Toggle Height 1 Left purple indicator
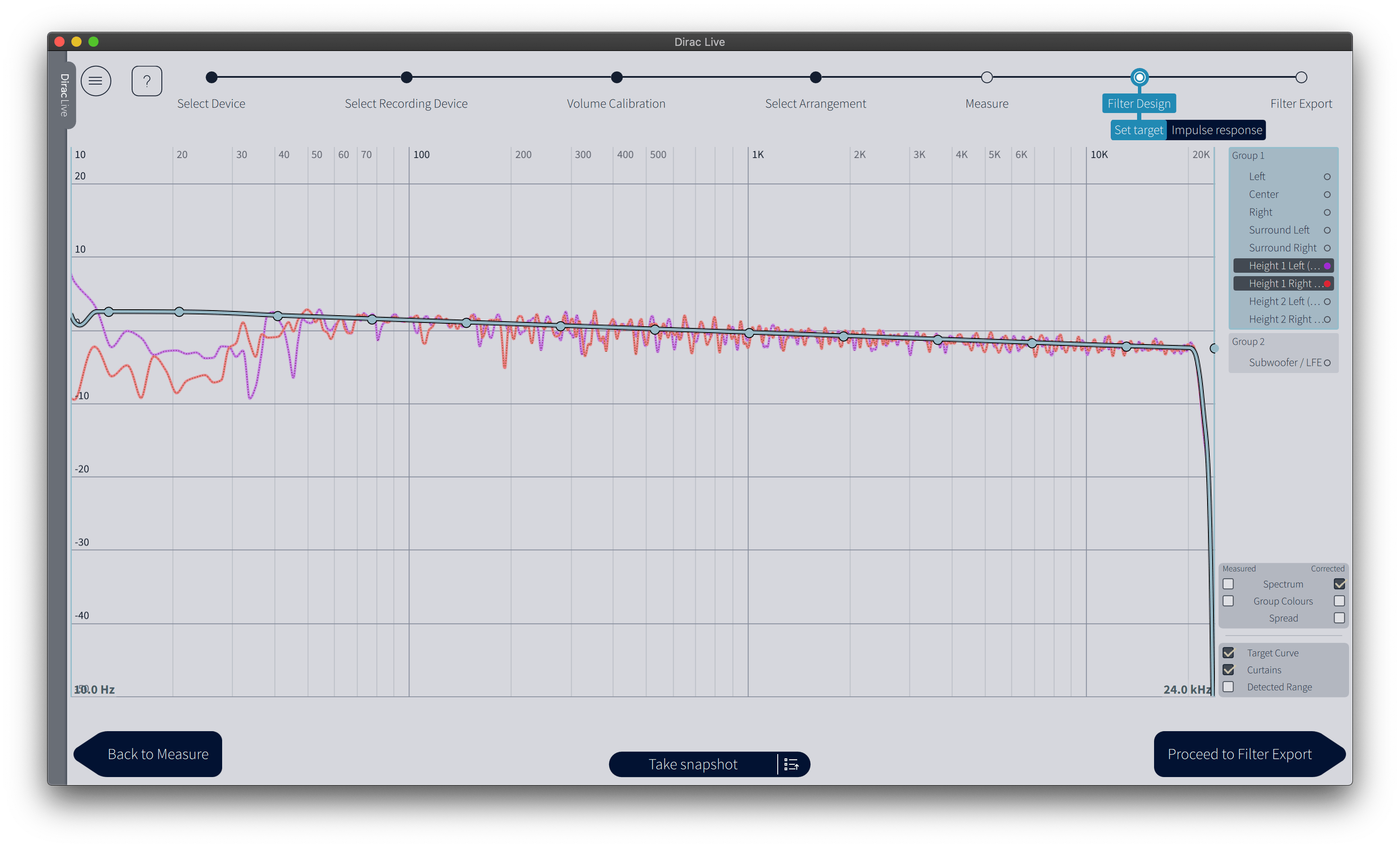 (1327, 266)
